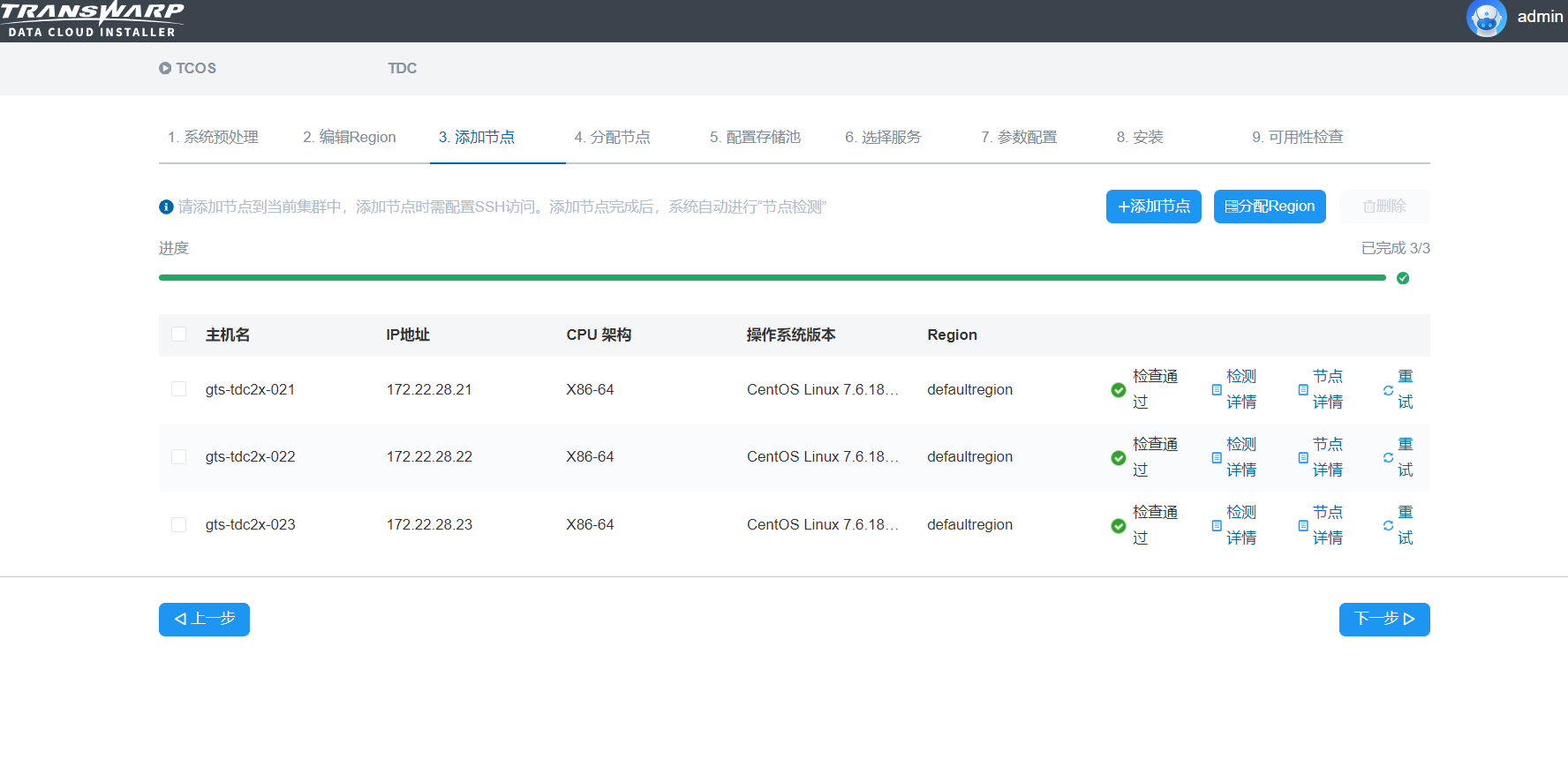Viewport: 1568px width, 782px height.
Task: Click the Transwarp Data Cloud Installer logo
Action: click(92, 19)
